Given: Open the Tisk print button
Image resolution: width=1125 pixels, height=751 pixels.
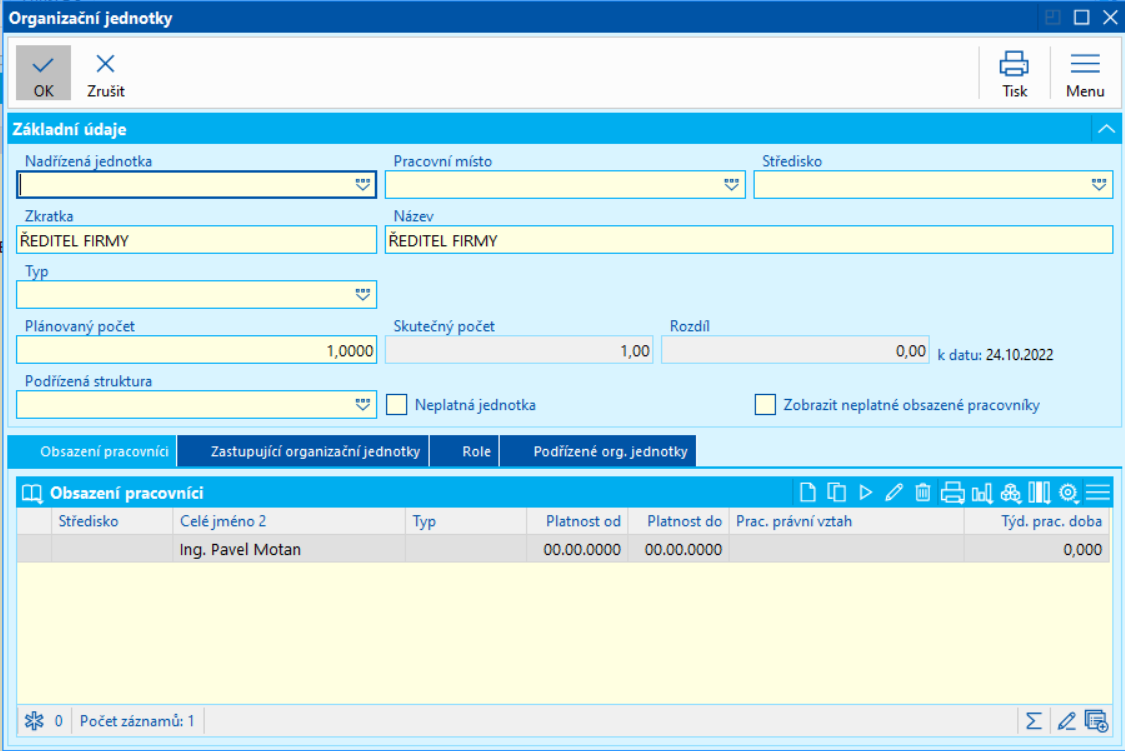Looking at the screenshot, I should (x=1014, y=72).
